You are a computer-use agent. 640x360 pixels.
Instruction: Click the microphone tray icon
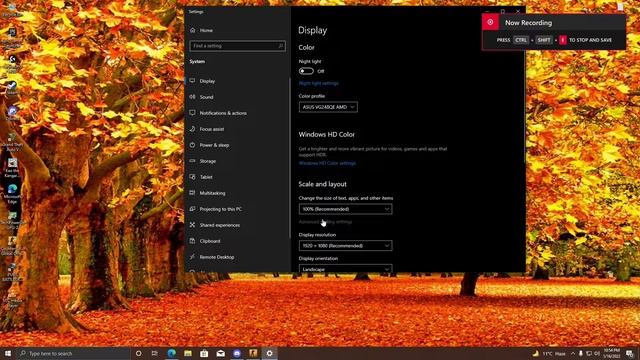[x=581, y=353]
